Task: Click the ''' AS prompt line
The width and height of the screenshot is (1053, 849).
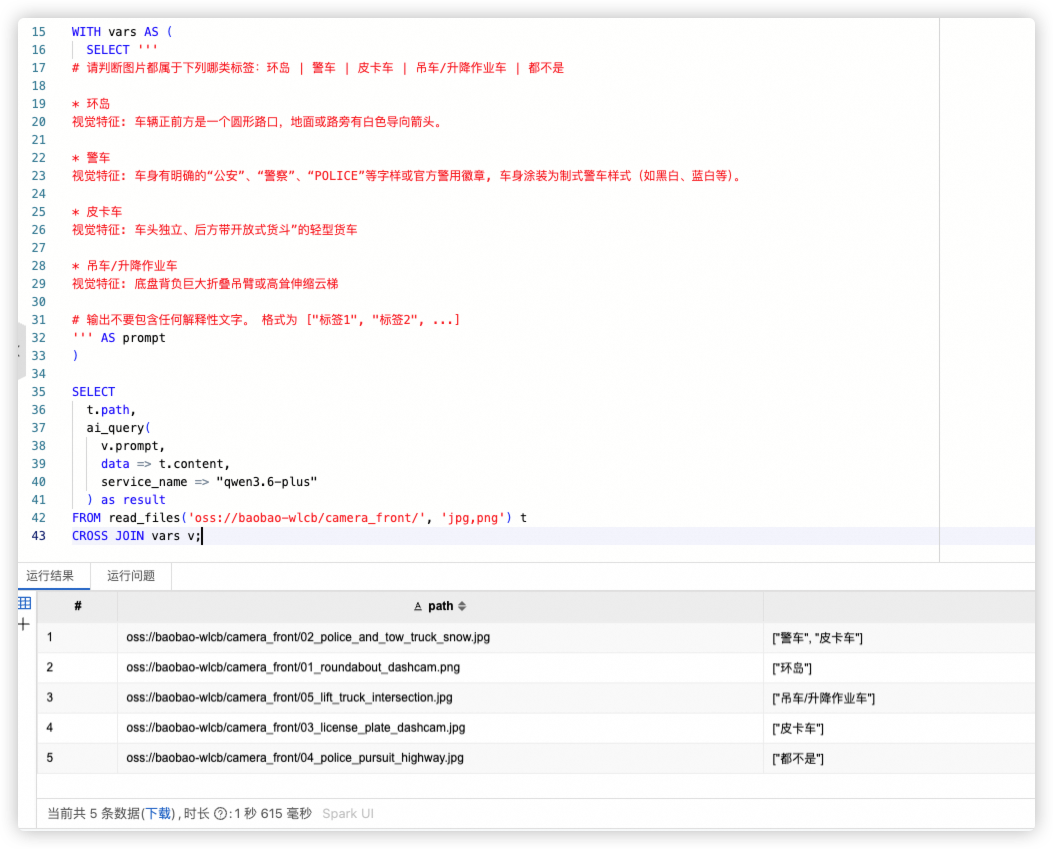Action: tap(119, 338)
